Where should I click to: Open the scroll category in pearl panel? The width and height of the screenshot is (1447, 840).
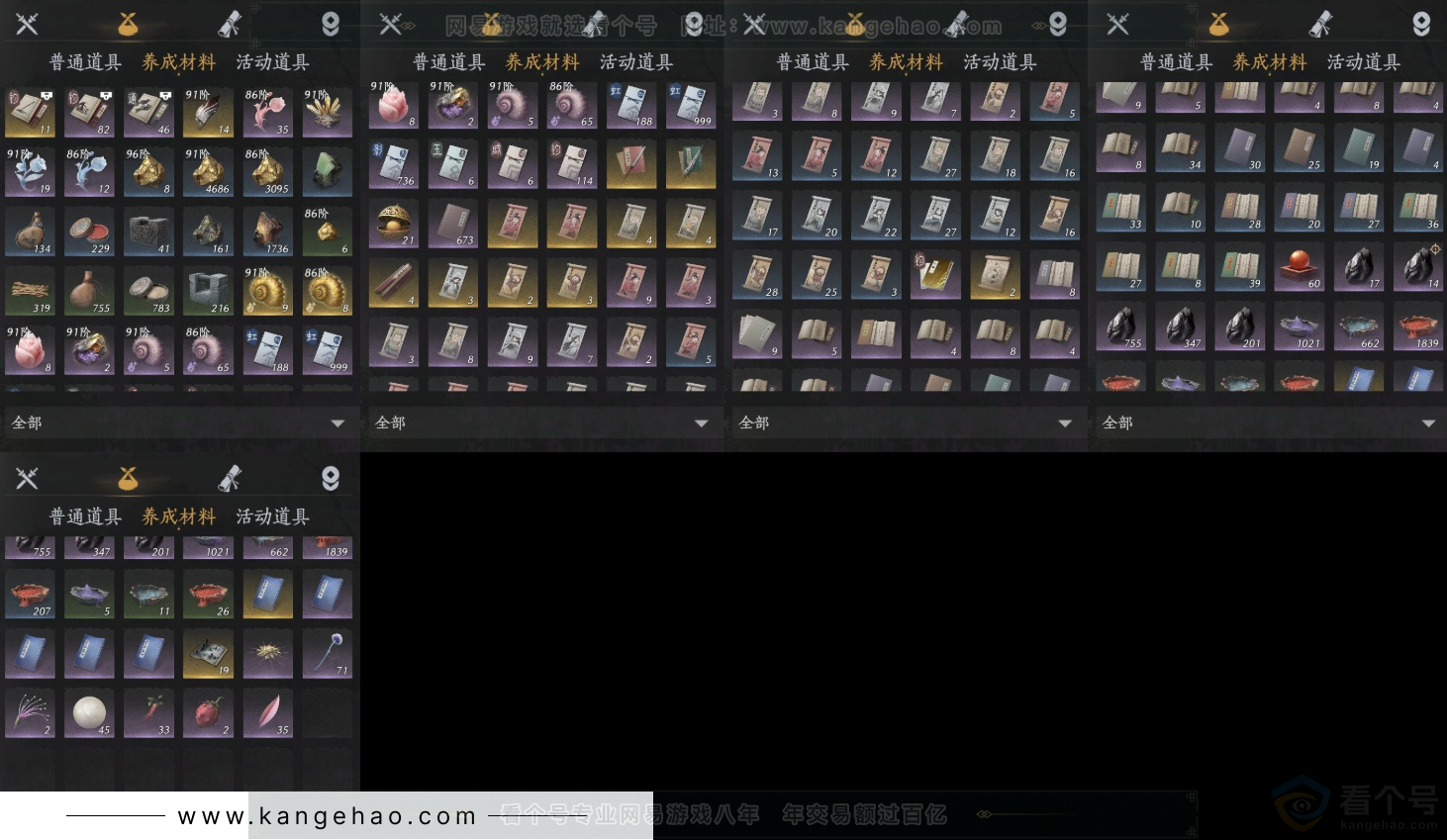230,479
